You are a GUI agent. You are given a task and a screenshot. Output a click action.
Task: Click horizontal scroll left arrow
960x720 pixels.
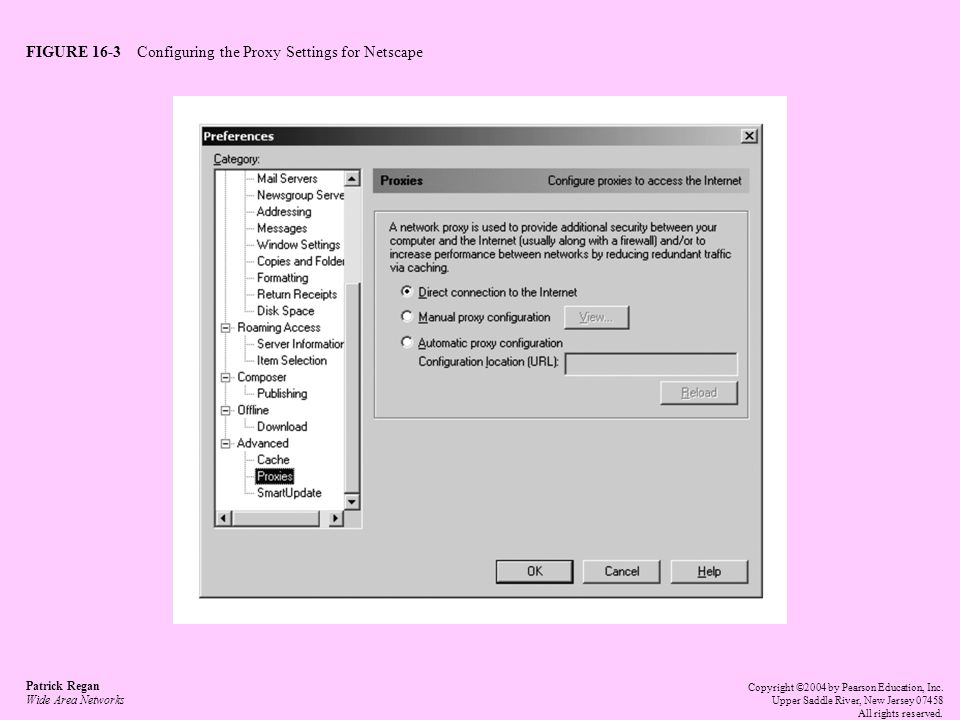(x=223, y=519)
